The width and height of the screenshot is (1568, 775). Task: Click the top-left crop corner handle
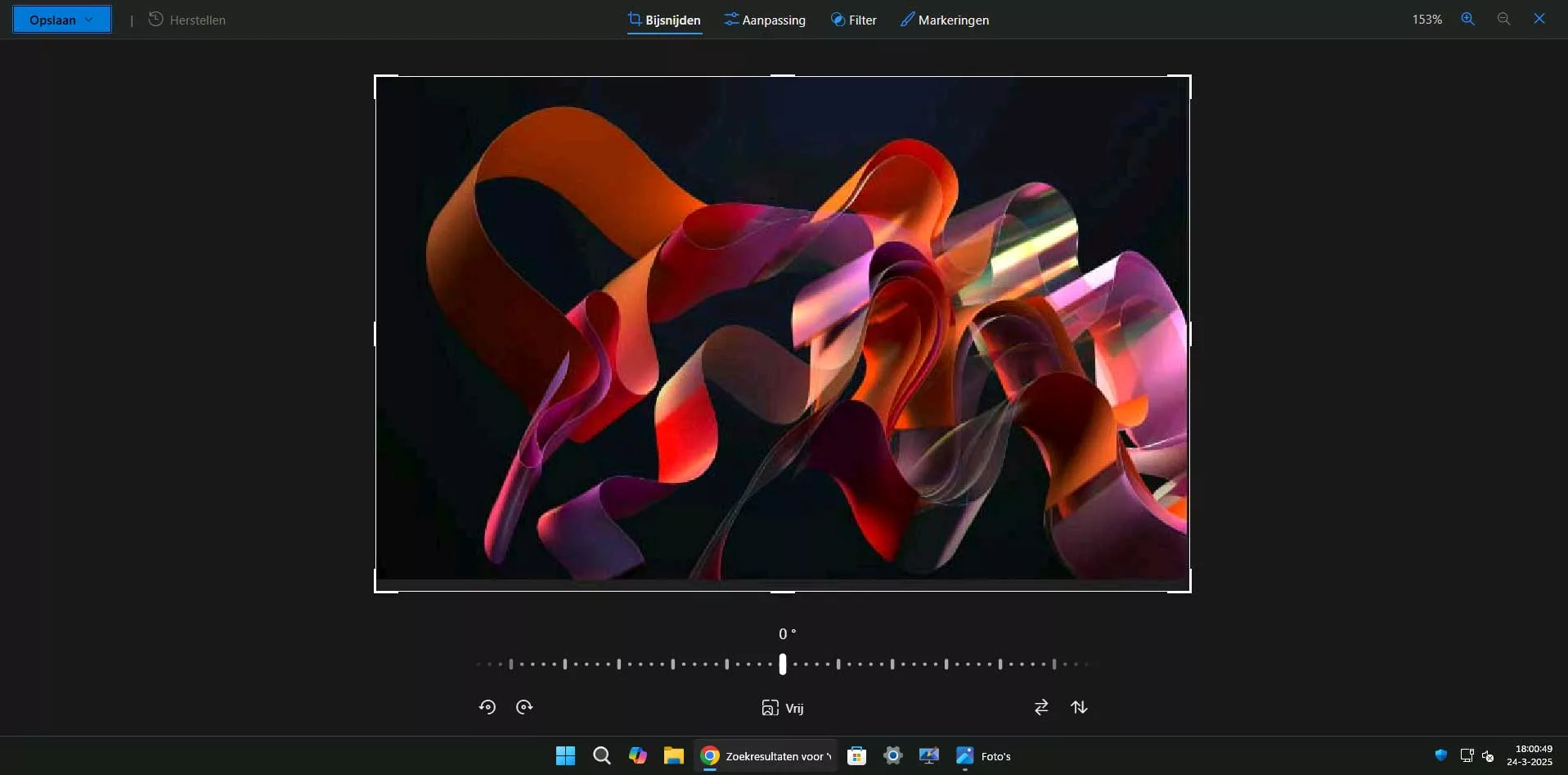tap(376, 77)
